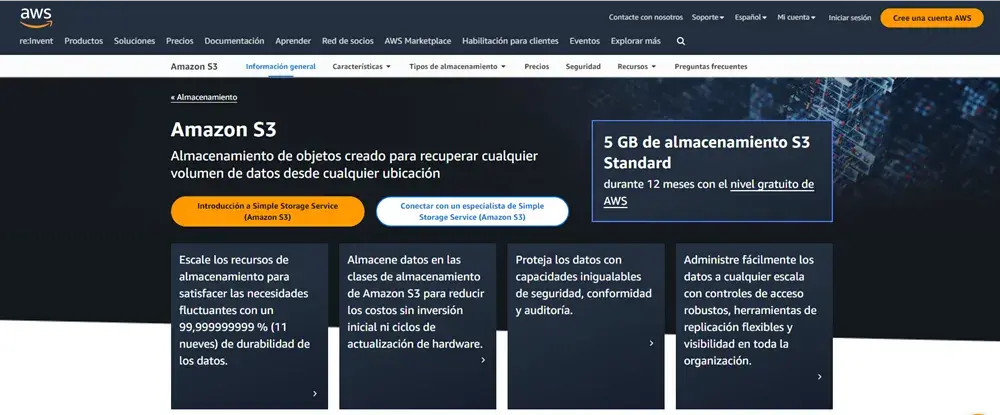The image size is (1000, 415).
Task: Click Introducción a Simple Storage Service button
Action: (267, 211)
